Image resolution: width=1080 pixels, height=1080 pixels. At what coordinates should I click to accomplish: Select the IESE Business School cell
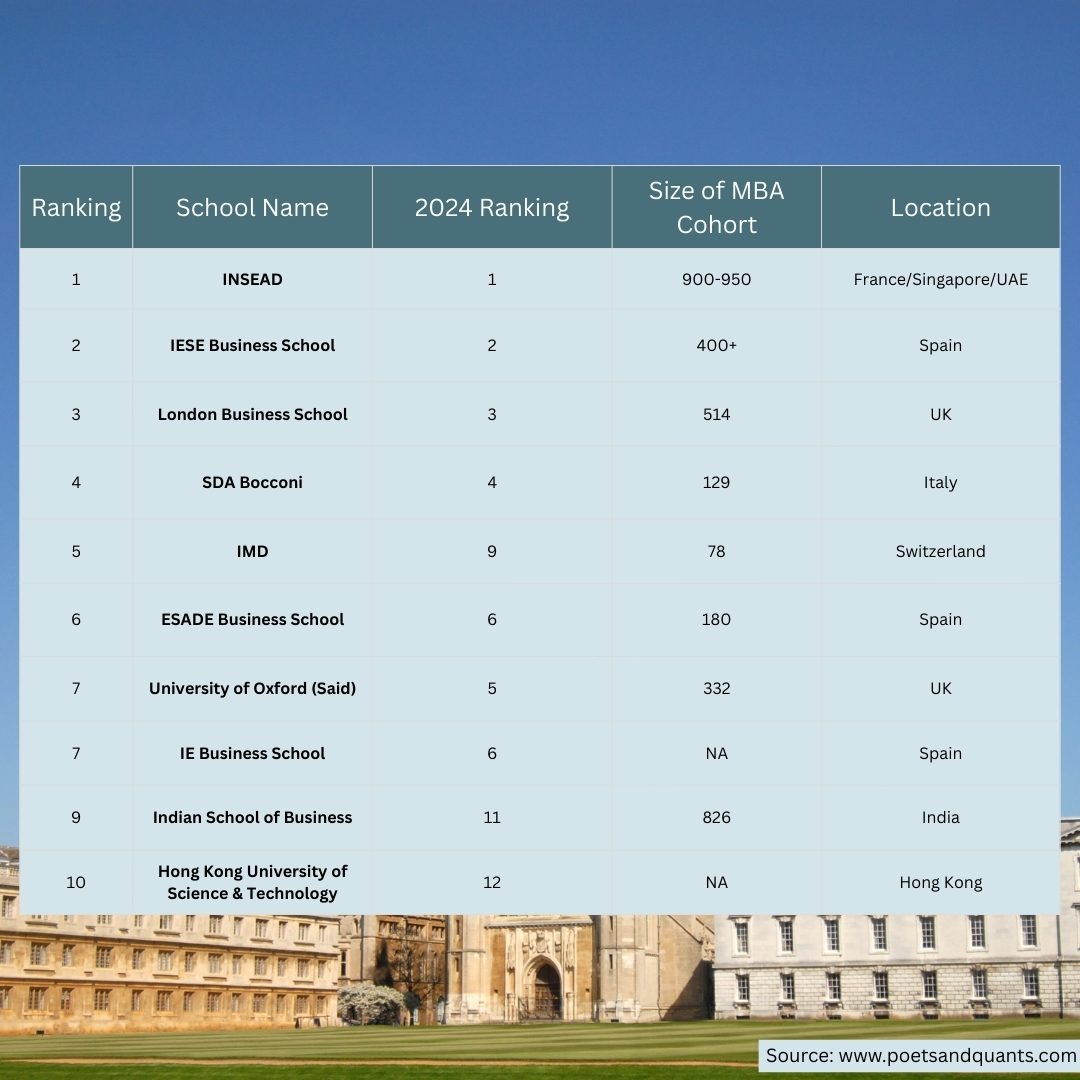[x=252, y=346]
